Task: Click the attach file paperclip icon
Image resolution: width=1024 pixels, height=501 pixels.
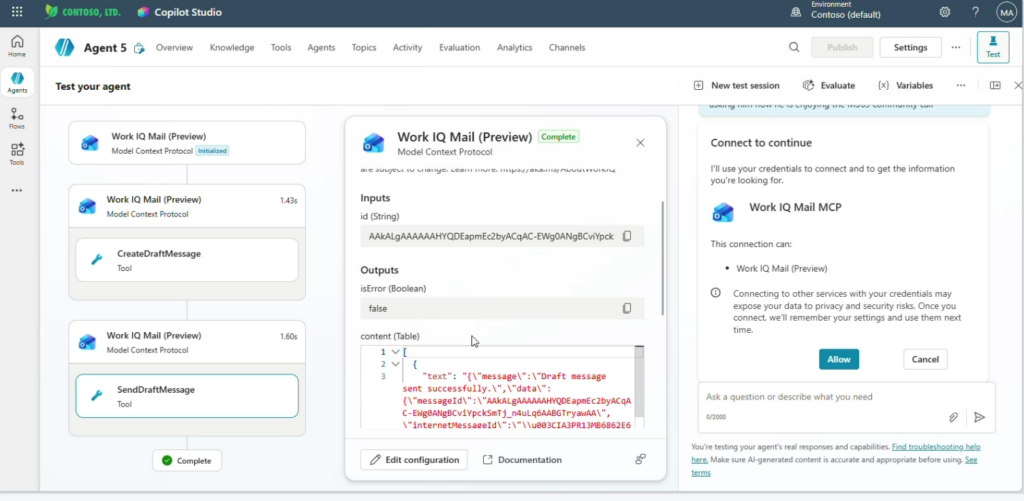Action: [x=954, y=417]
